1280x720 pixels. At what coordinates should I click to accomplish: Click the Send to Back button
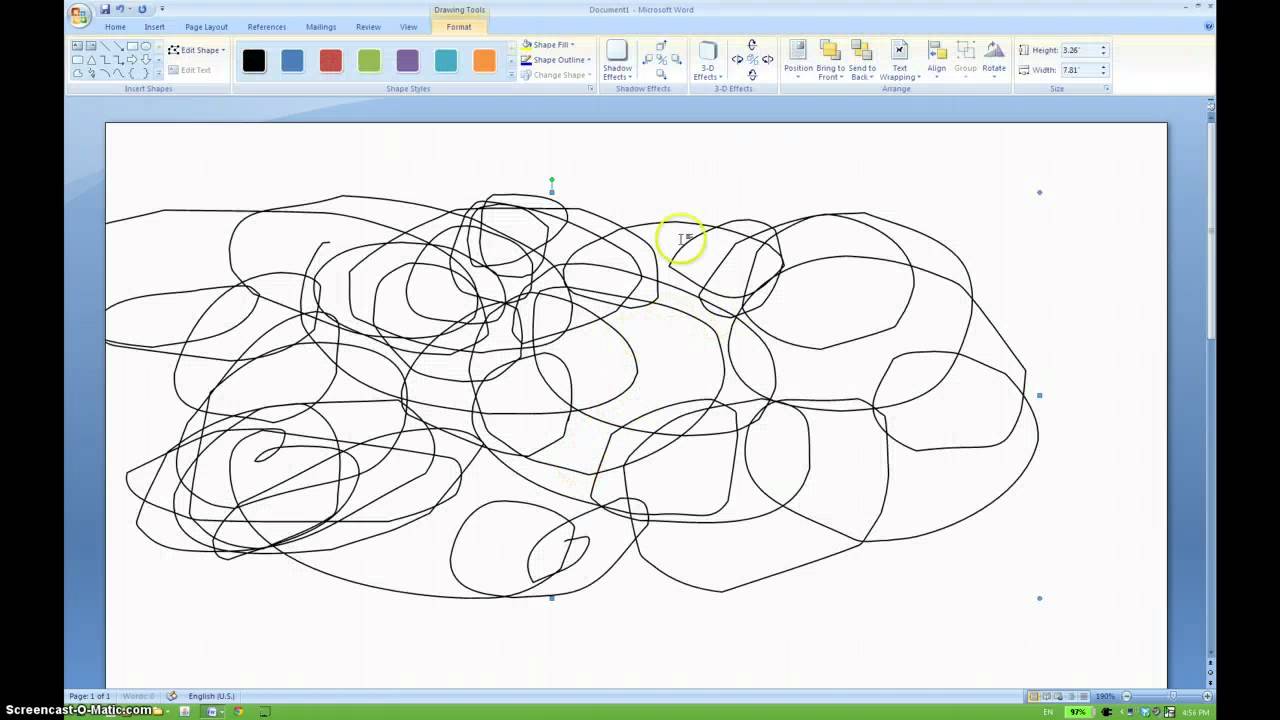click(862, 58)
